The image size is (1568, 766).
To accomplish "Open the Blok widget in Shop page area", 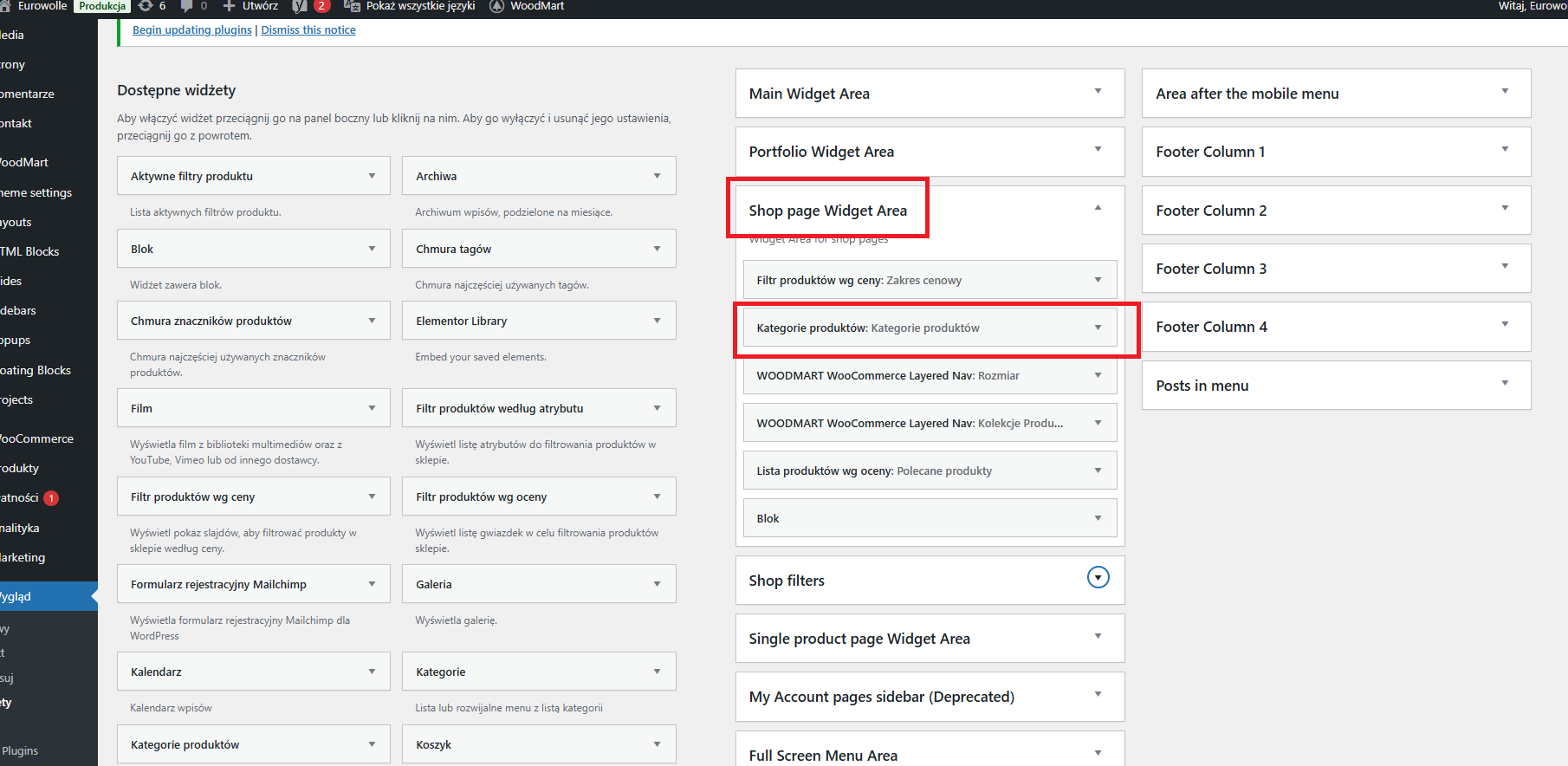I will point(930,518).
